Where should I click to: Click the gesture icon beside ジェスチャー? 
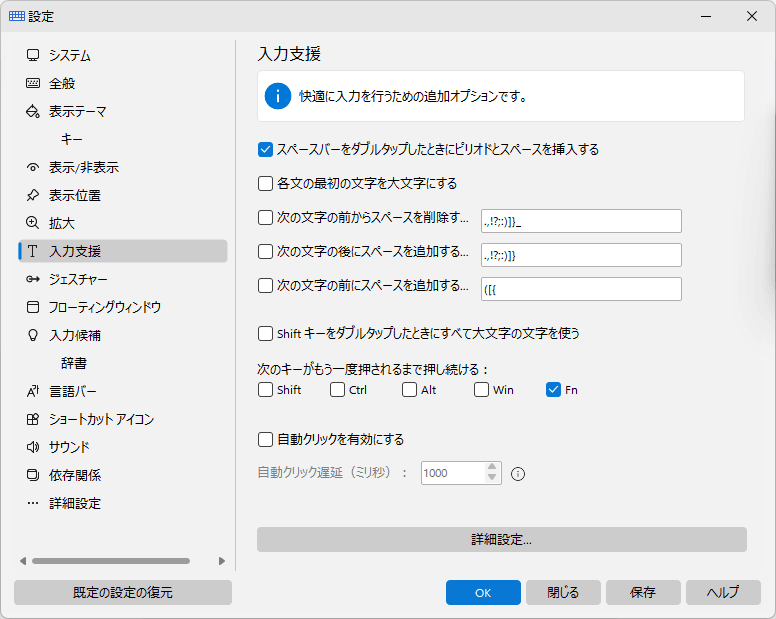point(33,280)
